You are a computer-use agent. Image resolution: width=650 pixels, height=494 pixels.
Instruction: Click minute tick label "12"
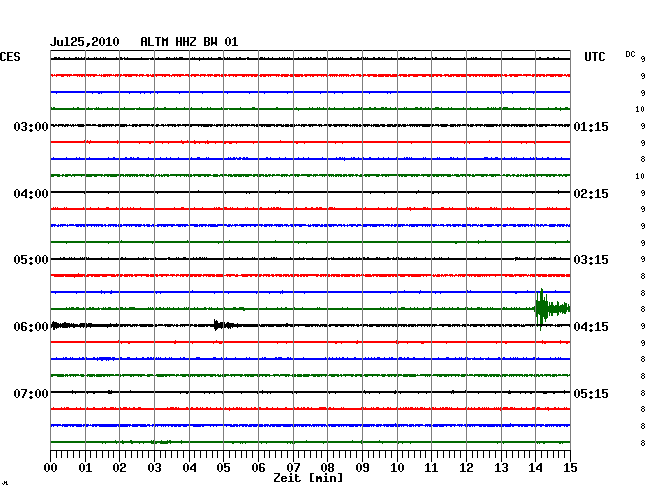point(466,468)
